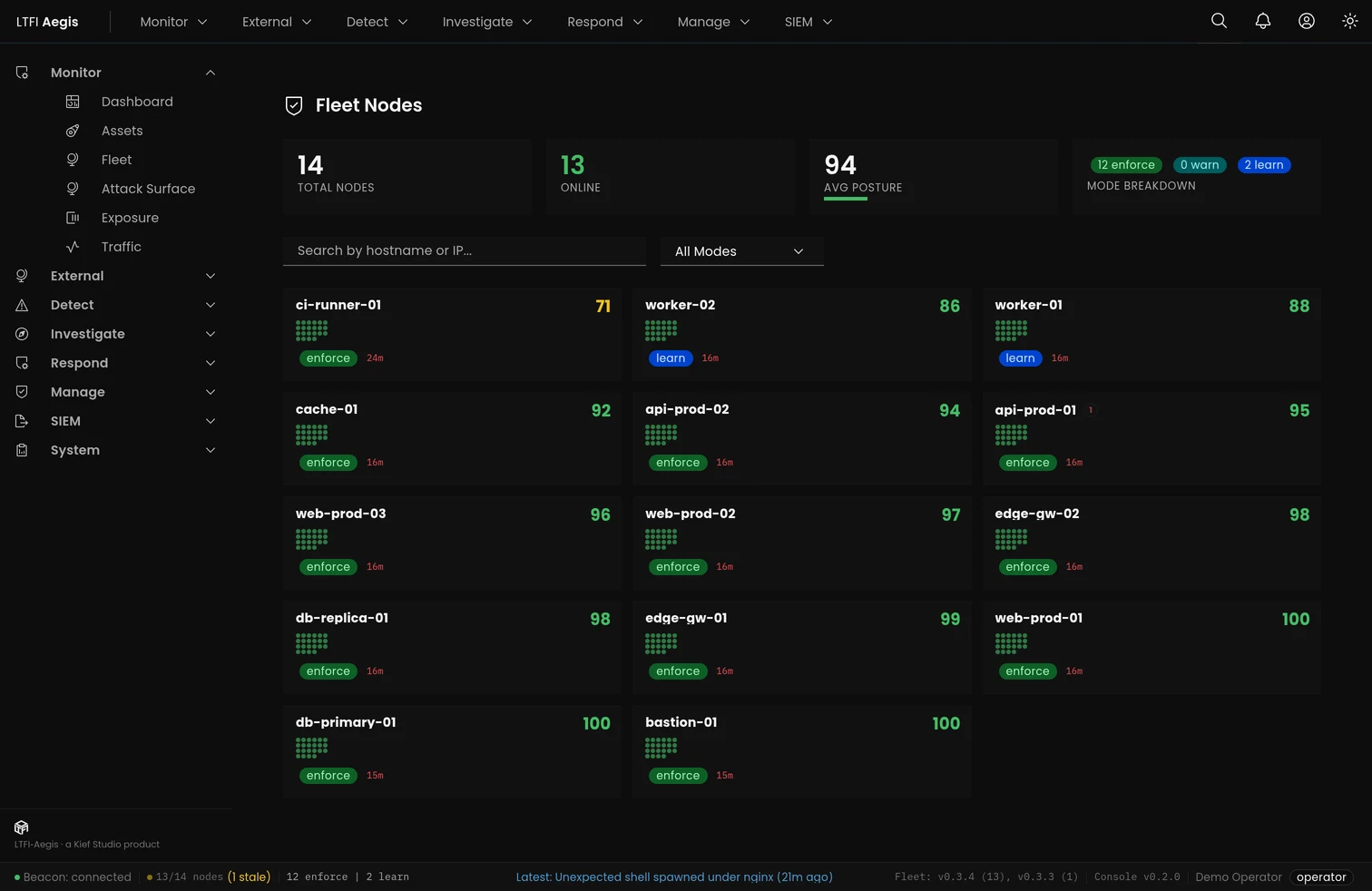Click the External section icon in sidebar

tap(22, 276)
